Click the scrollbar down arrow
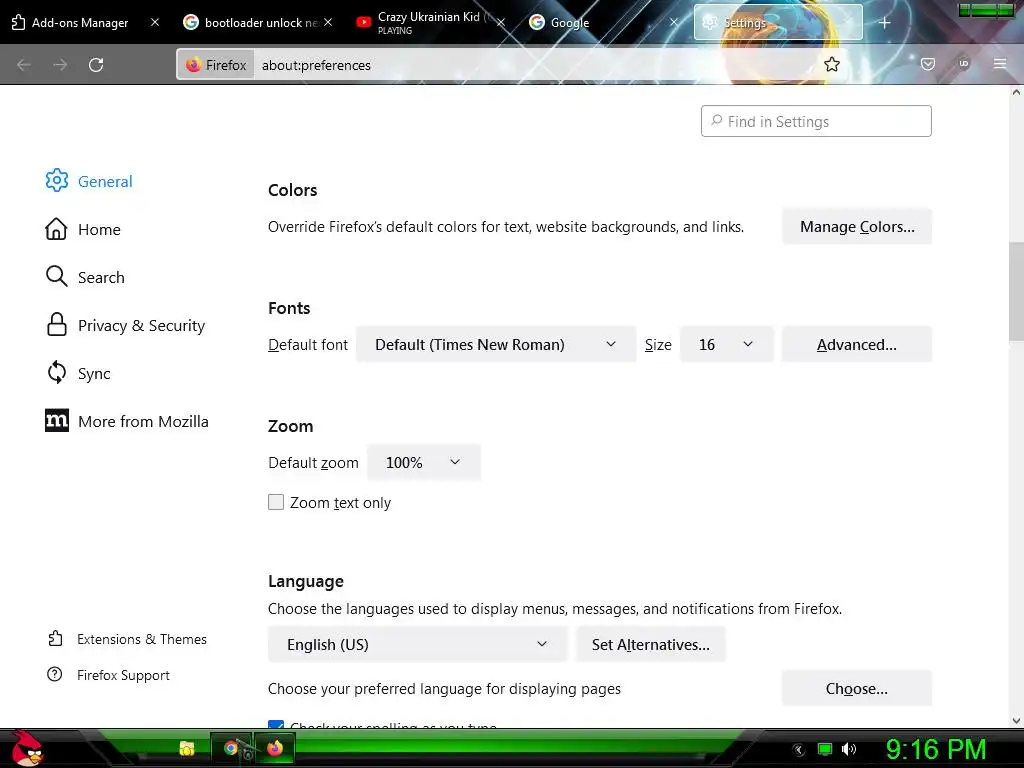Image resolution: width=1024 pixels, height=768 pixels. click(x=1016, y=720)
